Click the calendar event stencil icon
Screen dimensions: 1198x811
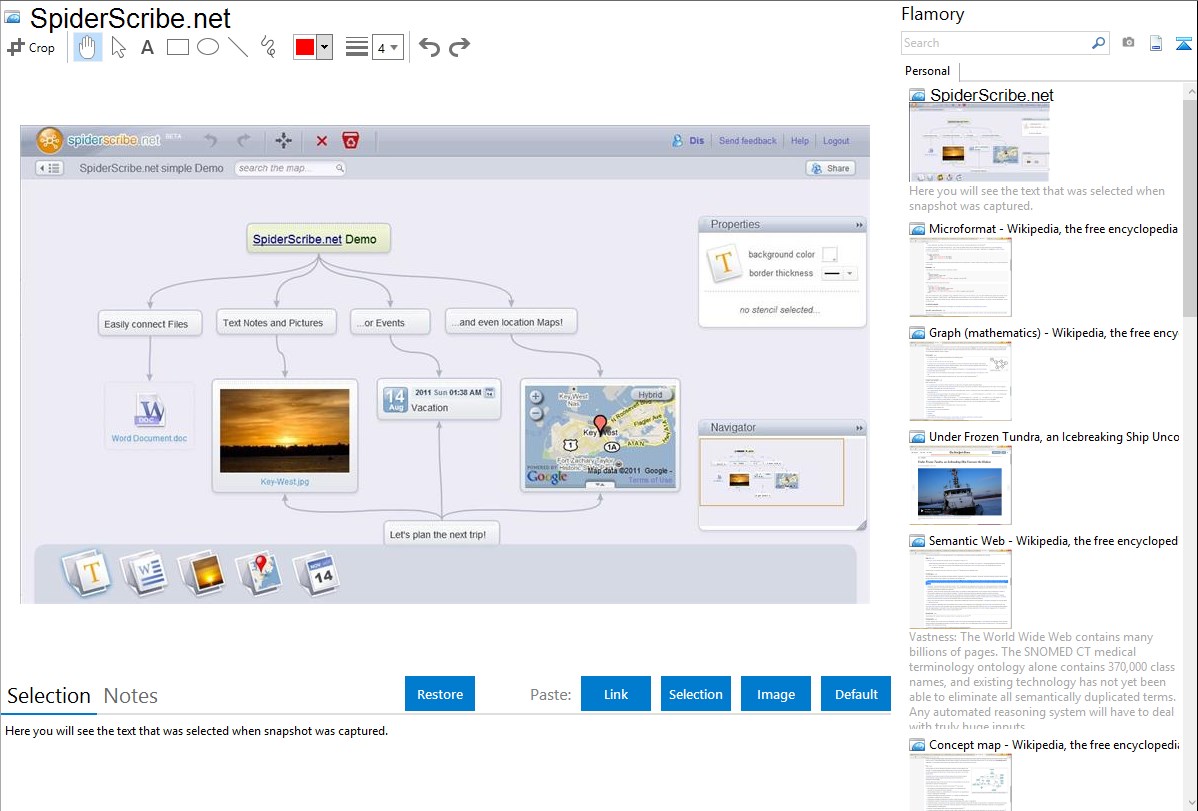point(316,573)
